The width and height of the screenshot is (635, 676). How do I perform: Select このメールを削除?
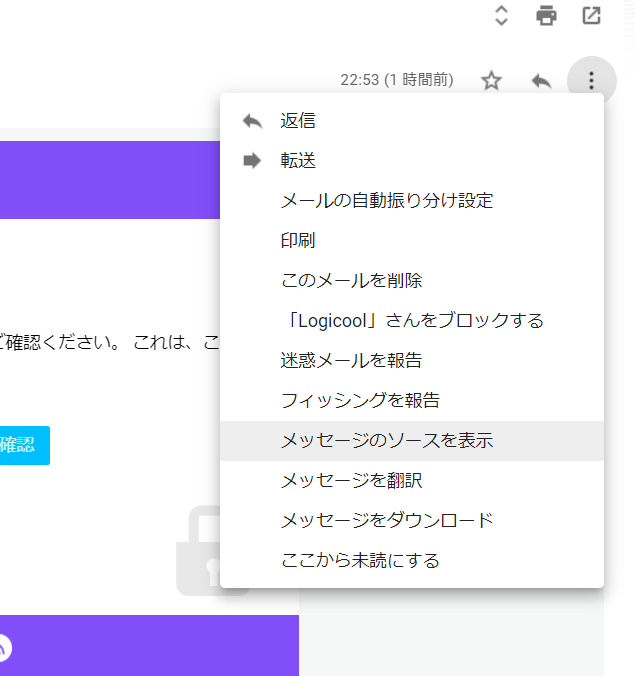pyautogui.click(x=412, y=281)
